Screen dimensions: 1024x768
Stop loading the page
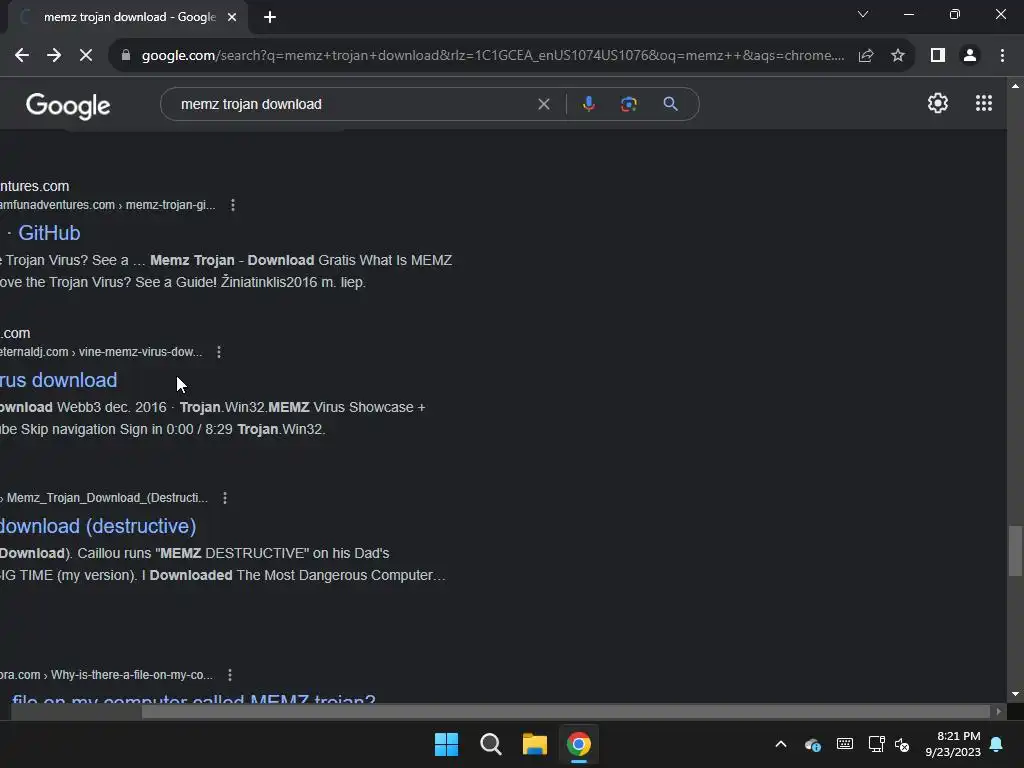pos(86,56)
